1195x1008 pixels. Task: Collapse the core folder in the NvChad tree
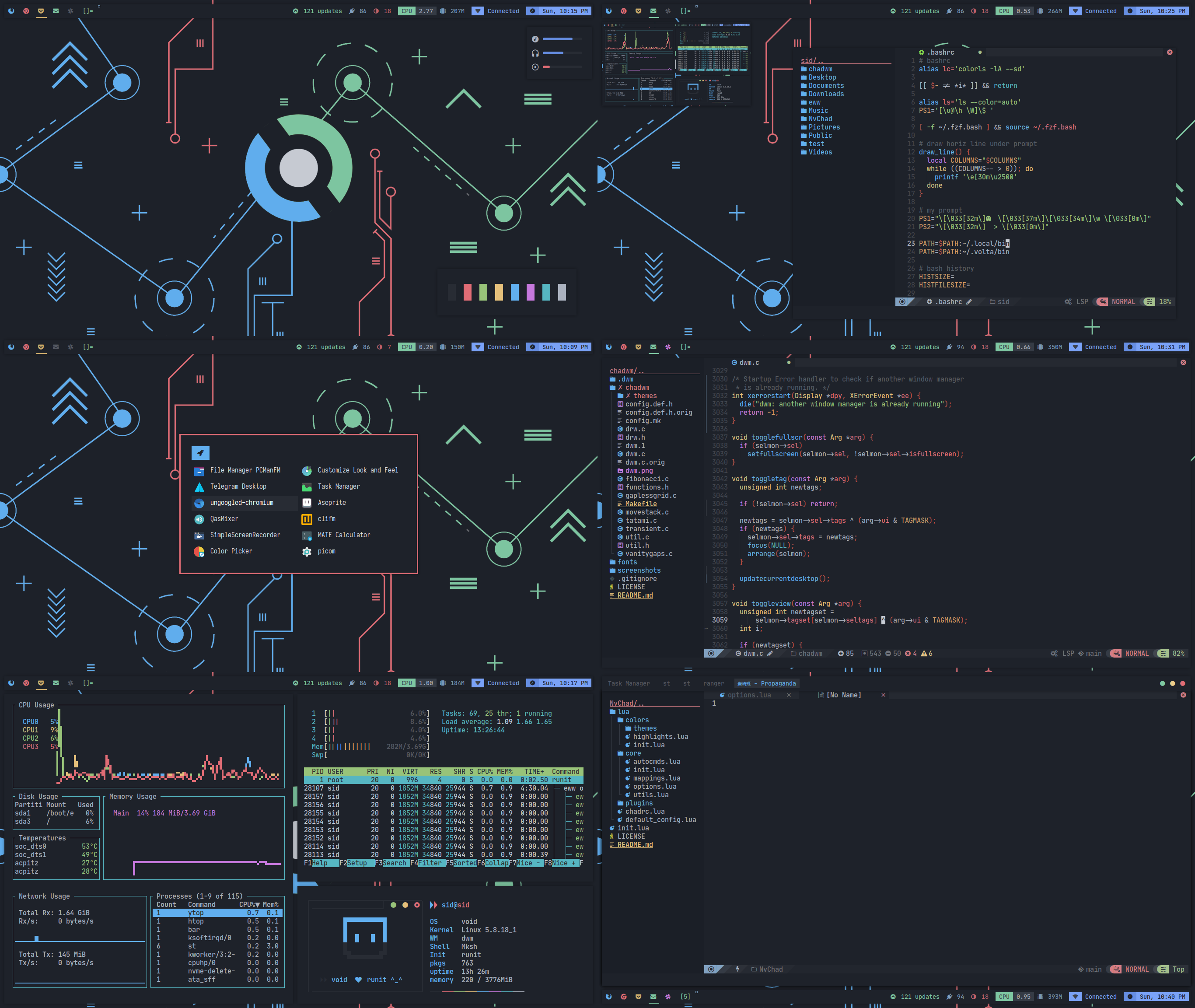(632, 753)
